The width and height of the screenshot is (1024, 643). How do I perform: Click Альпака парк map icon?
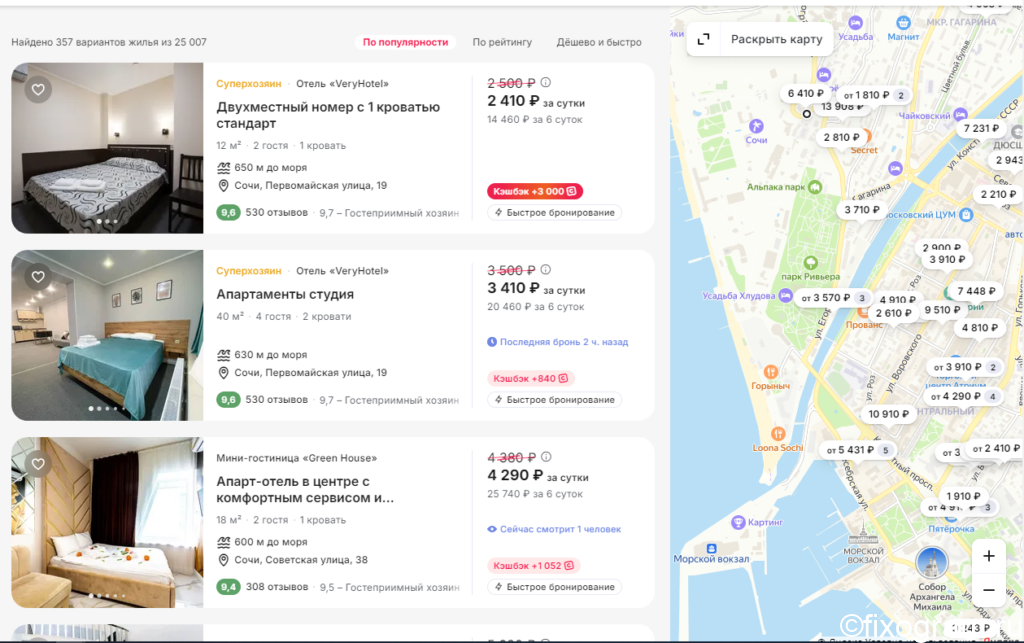point(815,187)
